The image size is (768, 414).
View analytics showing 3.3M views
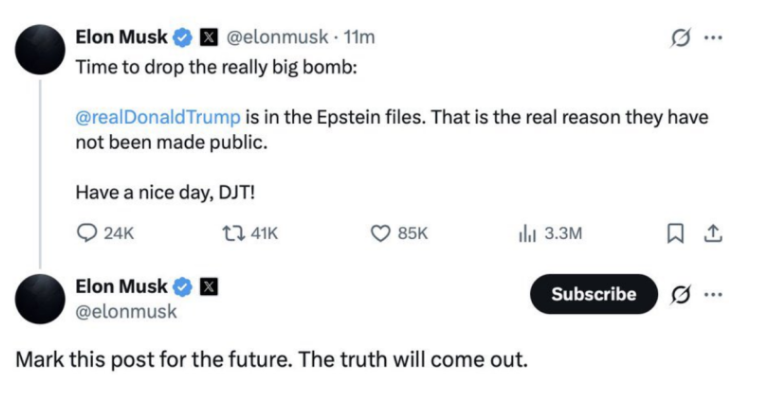click(x=528, y=233)
